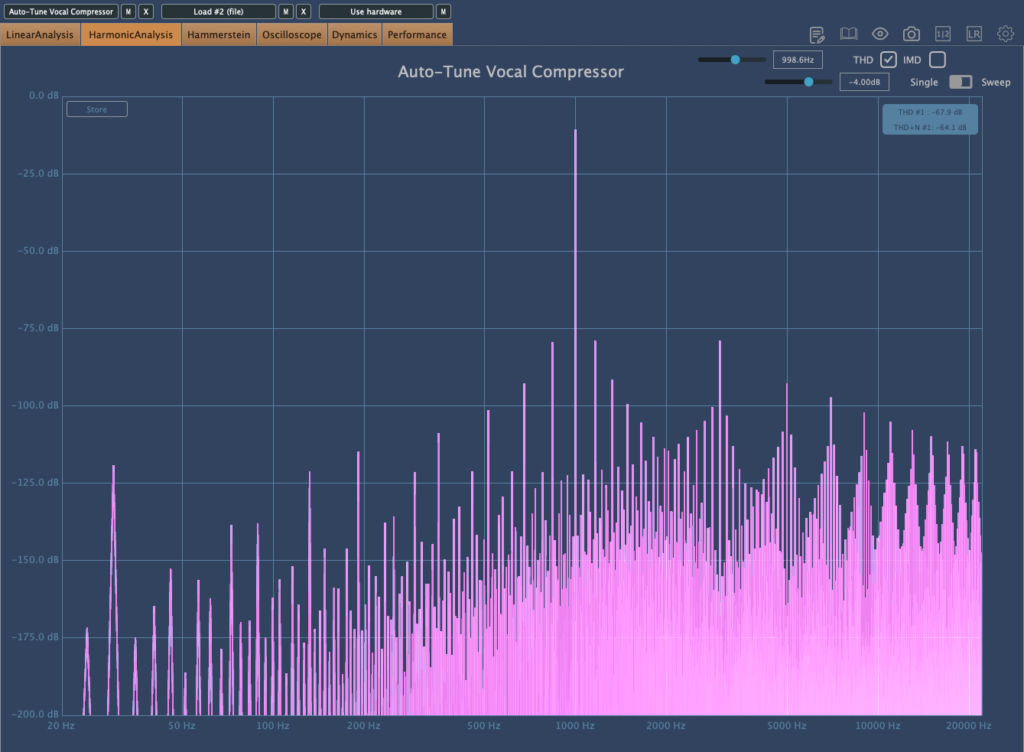The width and height of the screenshot is (1024, 752).
Task: Toggle Single/Sweep switch
Action: pyautogui.click(x=960, y=82)
